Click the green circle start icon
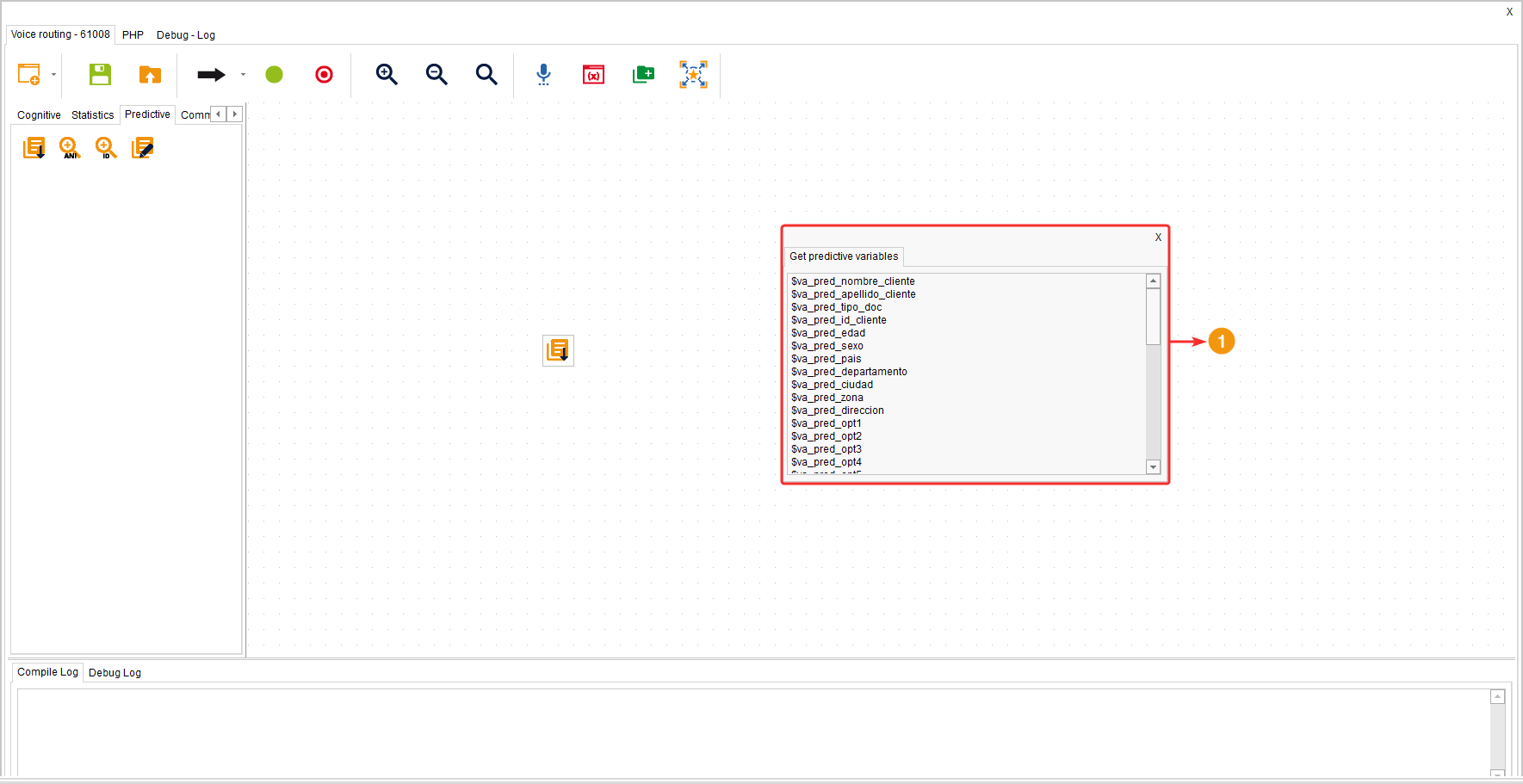The width and height of the screenshot is (1523, 784). pos(274,75)
